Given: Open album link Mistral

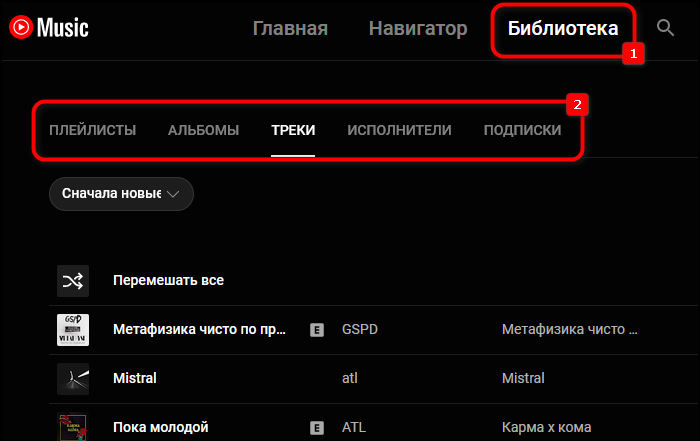Looking at the screenshot, I should tap(523, 378).
